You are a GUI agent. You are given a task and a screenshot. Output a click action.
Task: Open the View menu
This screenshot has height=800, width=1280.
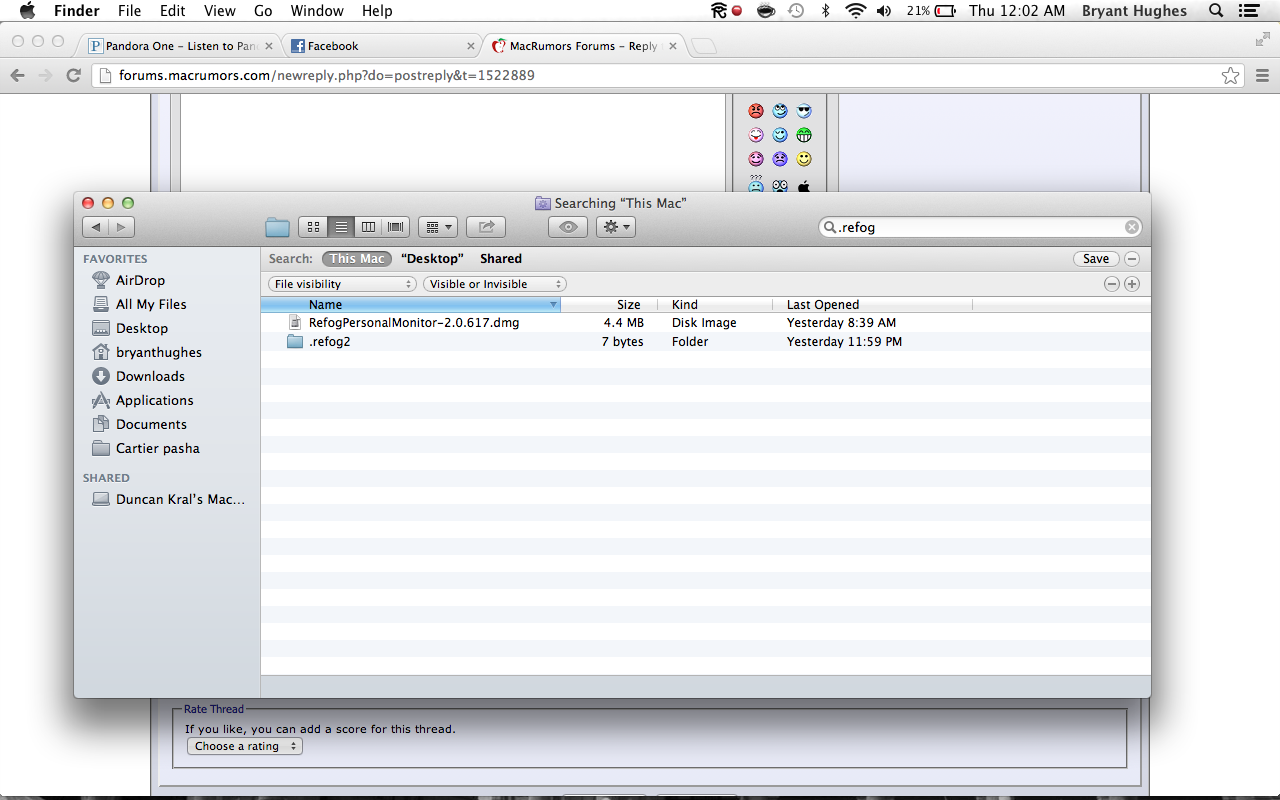pos(220,11)
